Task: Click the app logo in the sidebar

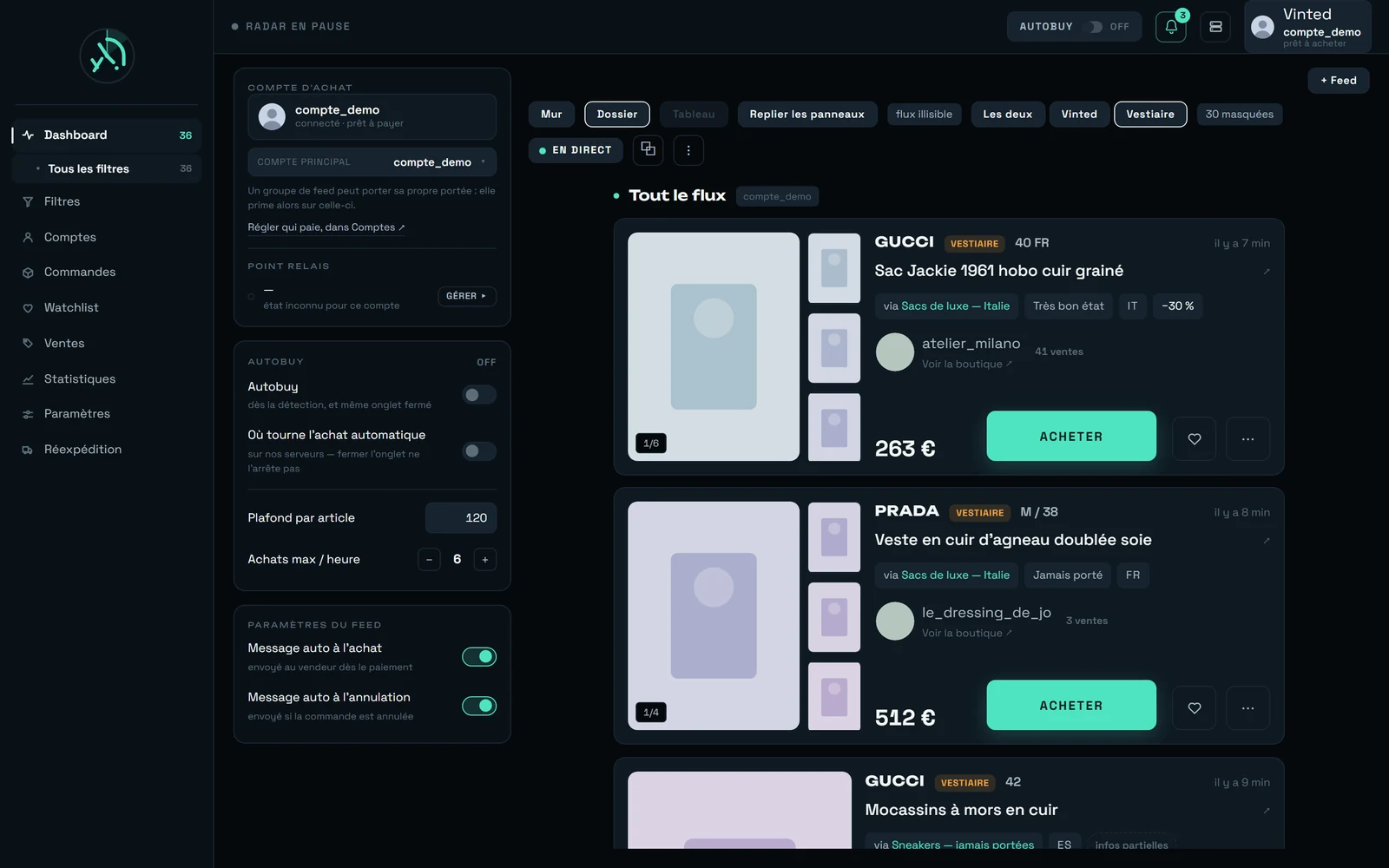Action: point(107,56)
